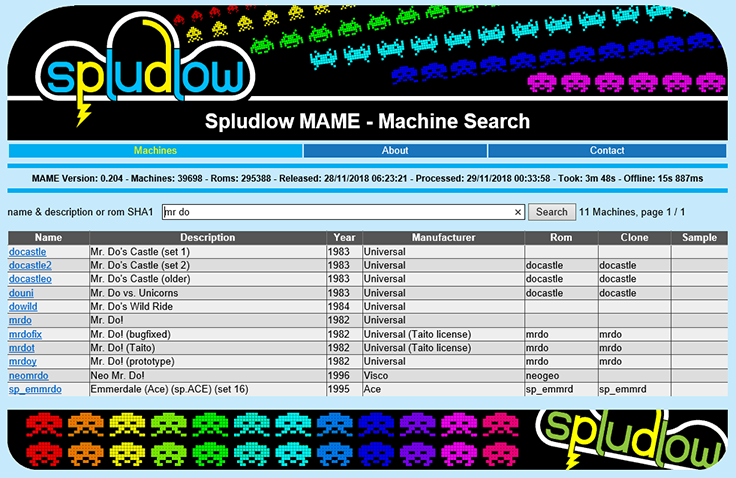Open the Contact tab
The width and height of the screenshot is (736, 478).
click(607, 151)
